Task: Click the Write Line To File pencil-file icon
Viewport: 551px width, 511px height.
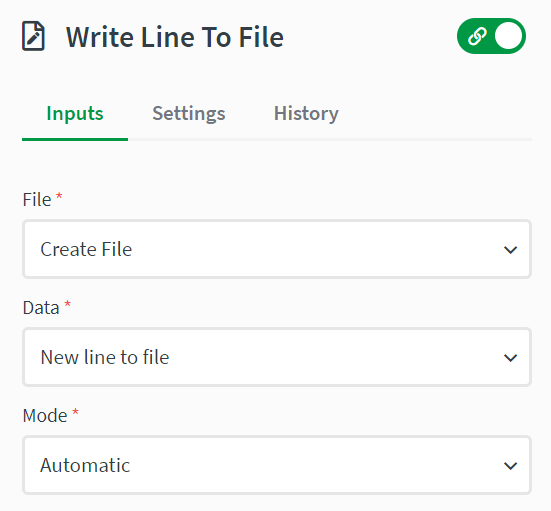Action: (33, 36)
